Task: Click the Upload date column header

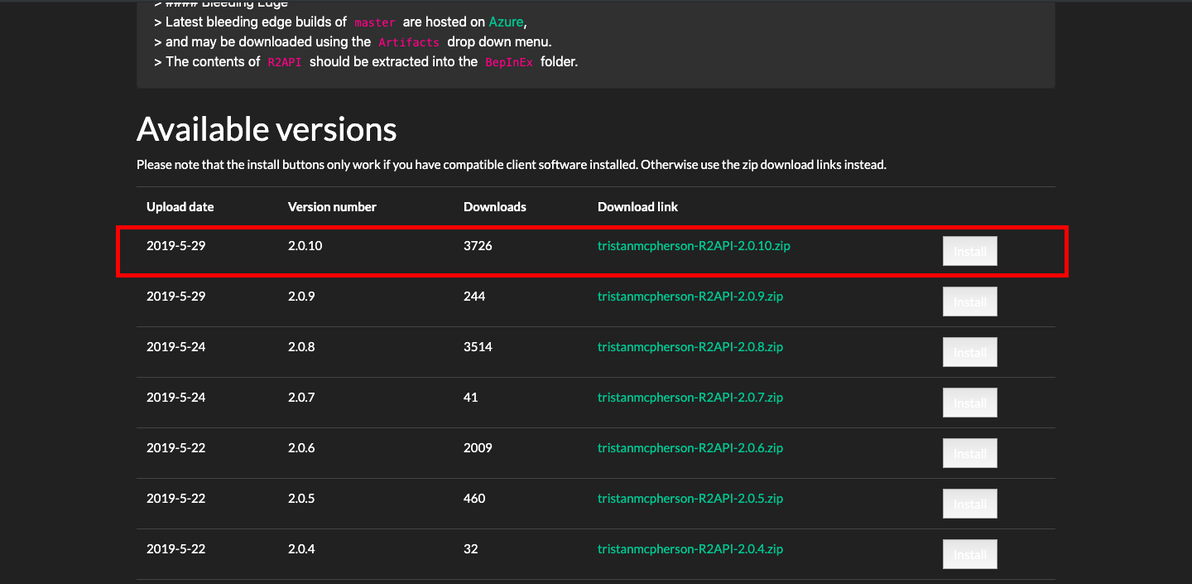Action: [x=180, y=207]
